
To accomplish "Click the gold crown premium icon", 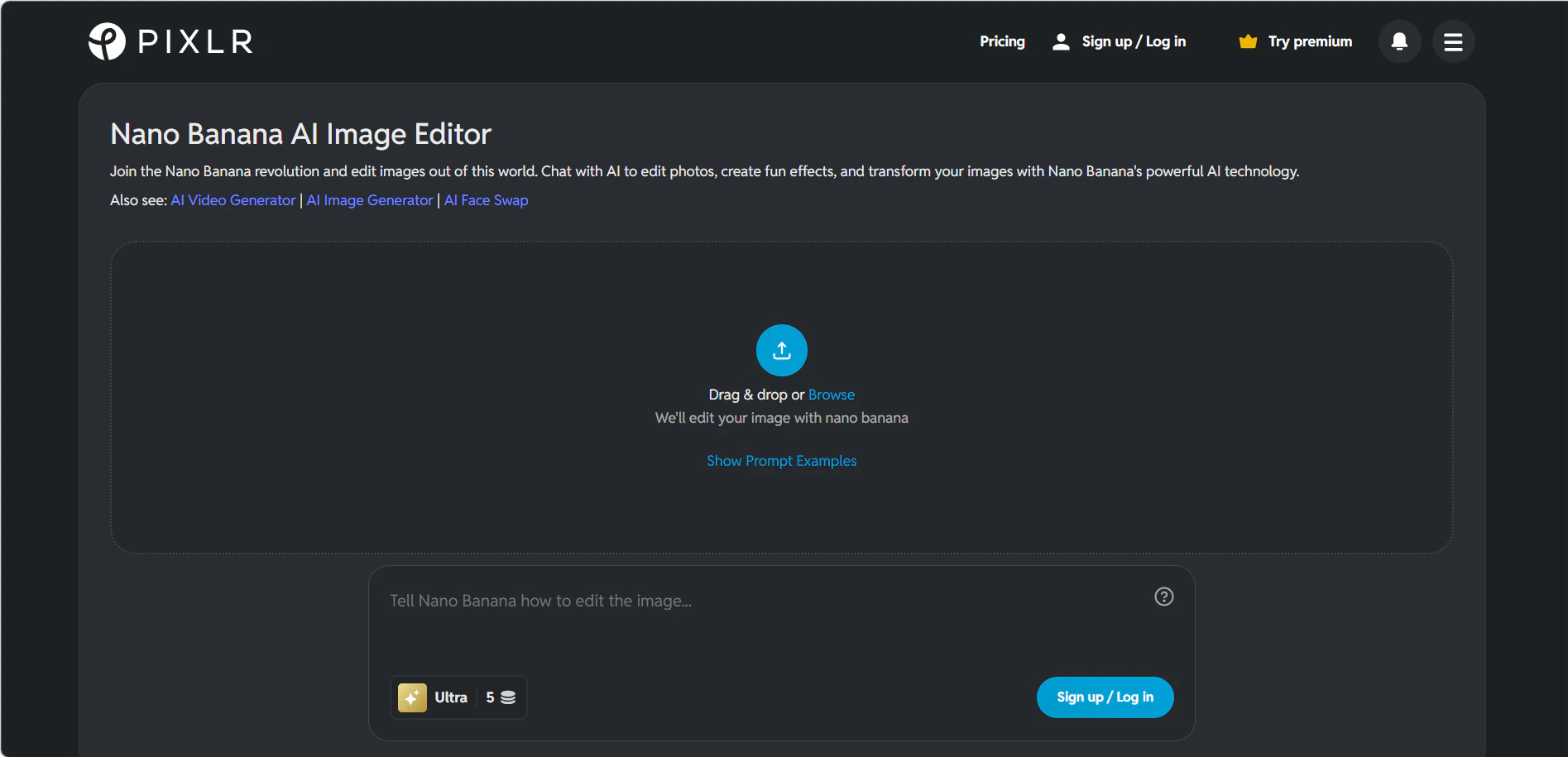I will click(x=1248, y=41).
